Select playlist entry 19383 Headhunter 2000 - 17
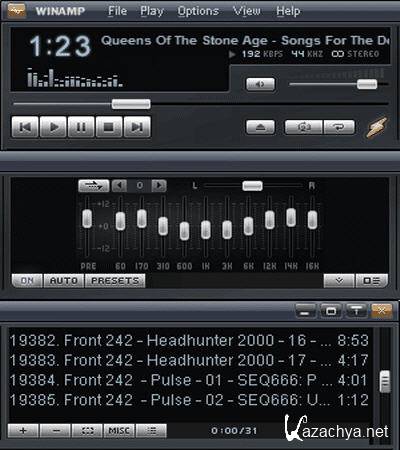400x450 pixels. coord(189,360)
